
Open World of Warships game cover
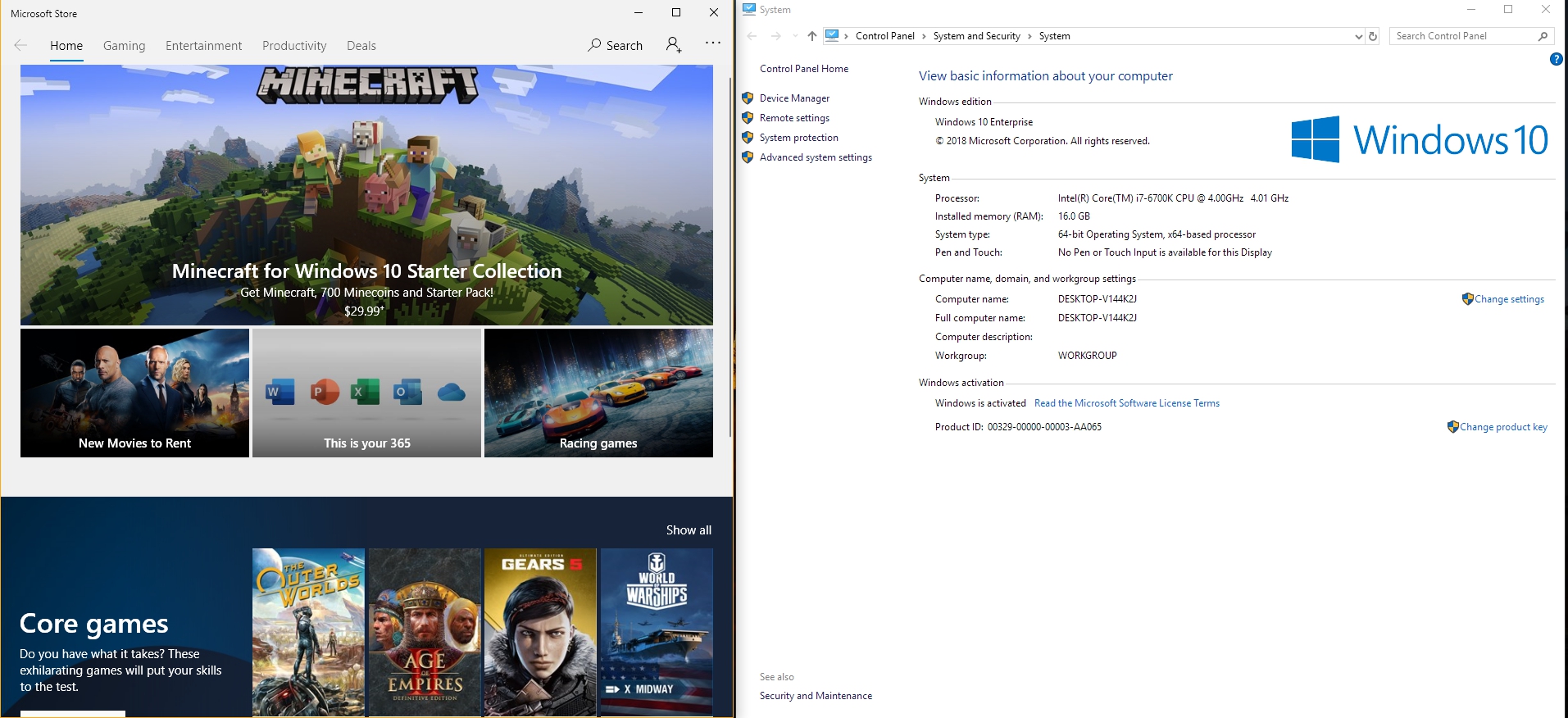tap(657, 633)
